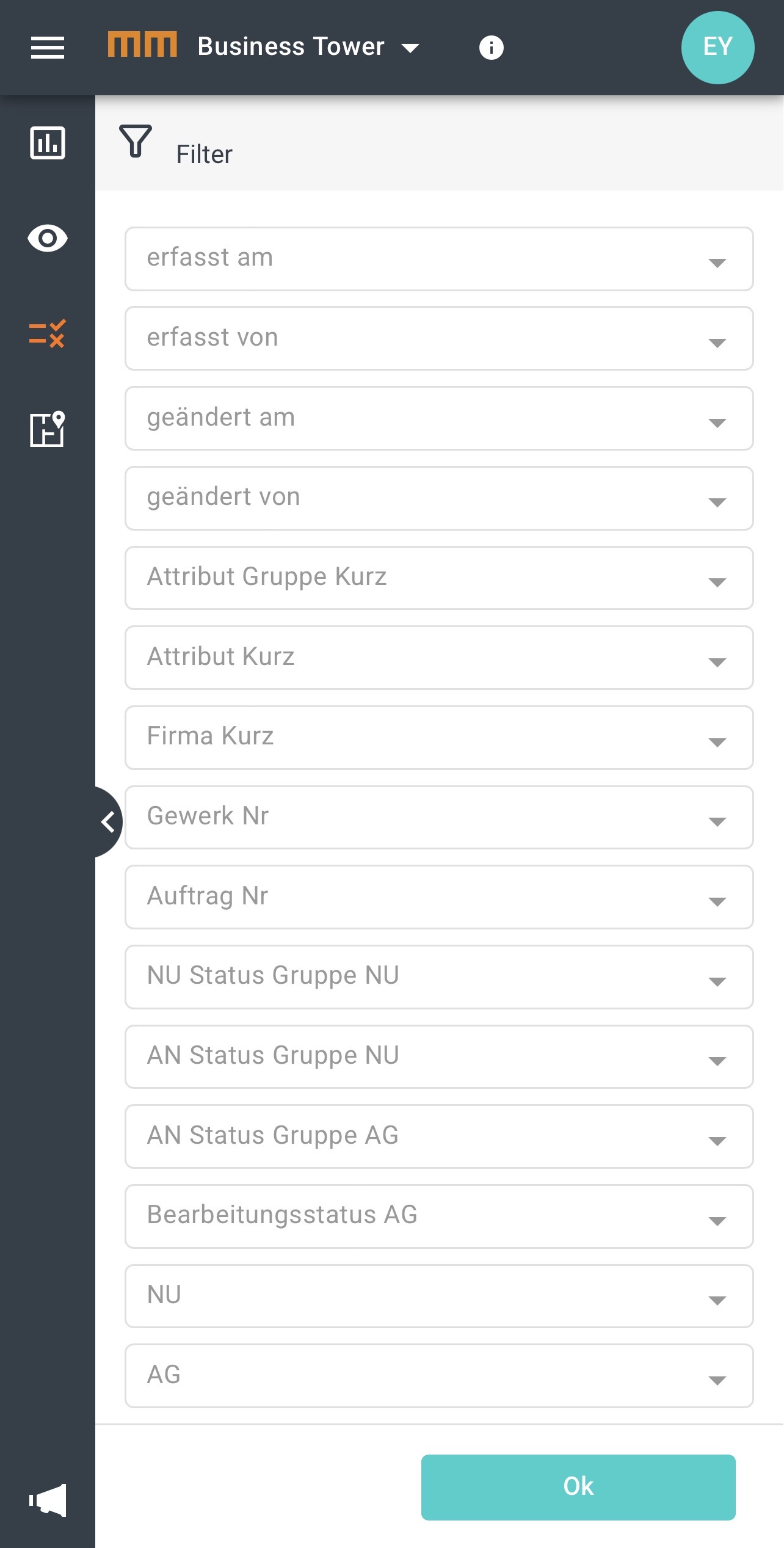This screenshot has width=784, height=1548.
Task: Open the Business Tower project dropdown
Action: tap(308, 48)
